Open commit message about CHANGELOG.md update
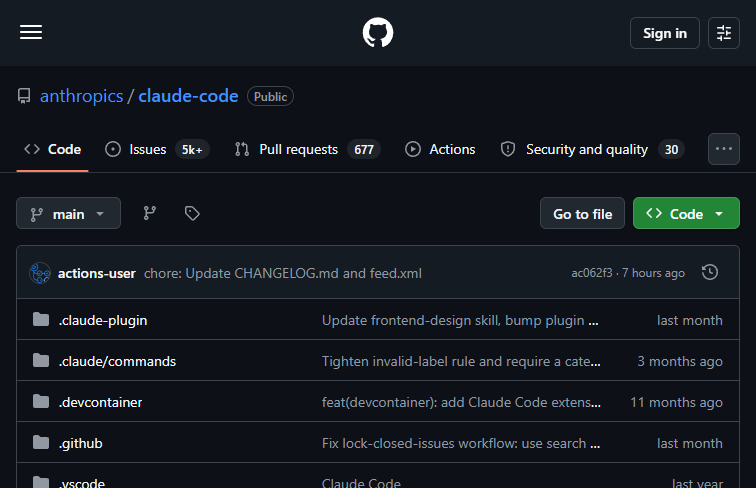Viewport: 756px width, 488px height. [x=283, y=273]
